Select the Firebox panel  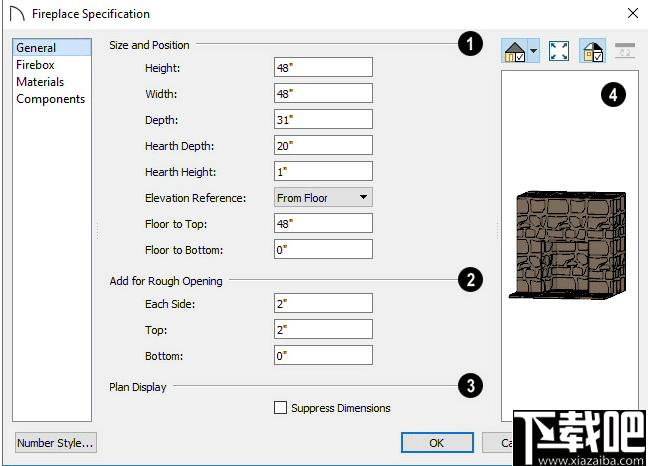click(x=35, y=65)
